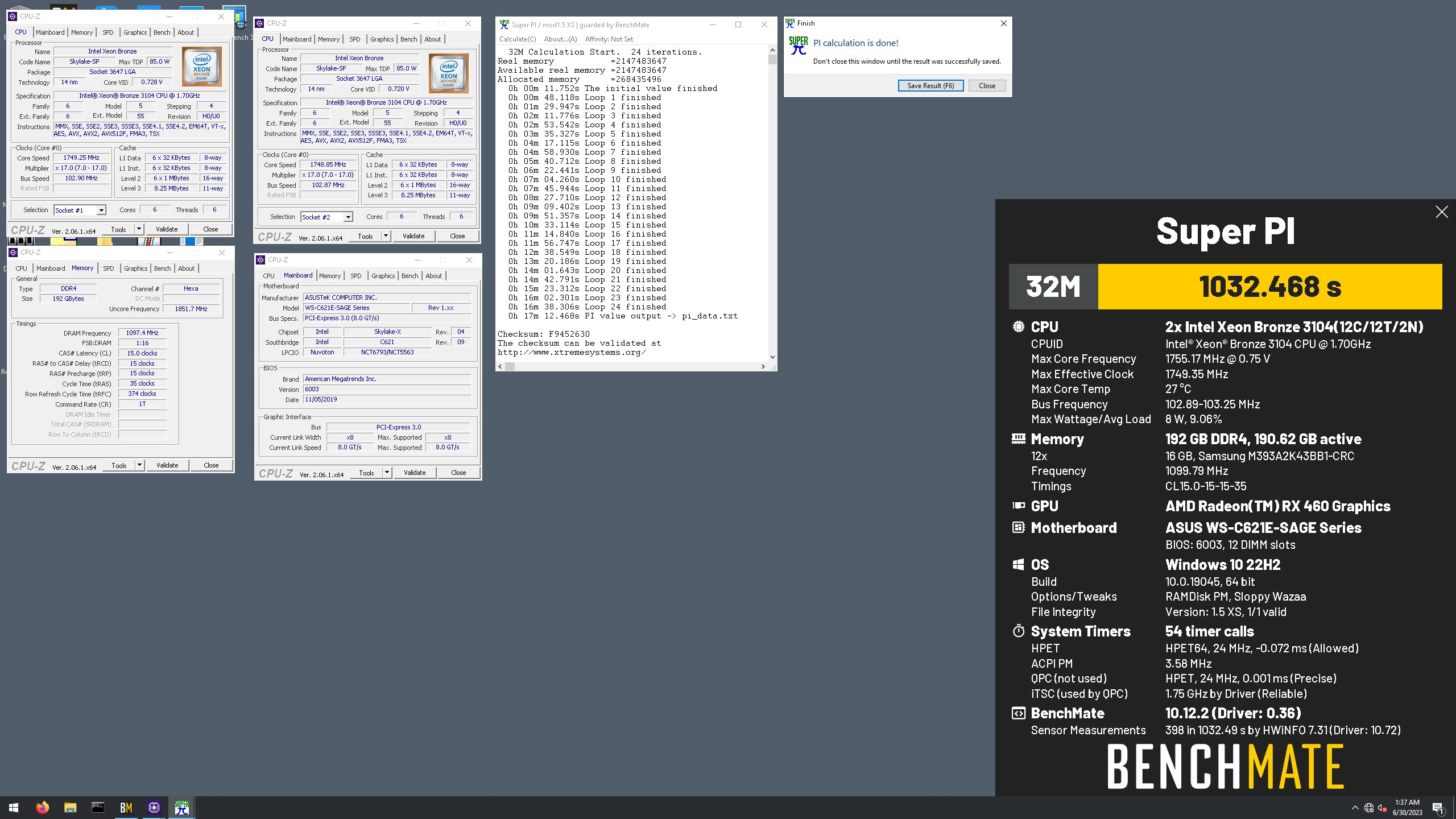Viewport: 1456px width, 819px height.
Task: Open the About tab in the CPU-Z Mainboard window
Action: [x=434, y=276]
